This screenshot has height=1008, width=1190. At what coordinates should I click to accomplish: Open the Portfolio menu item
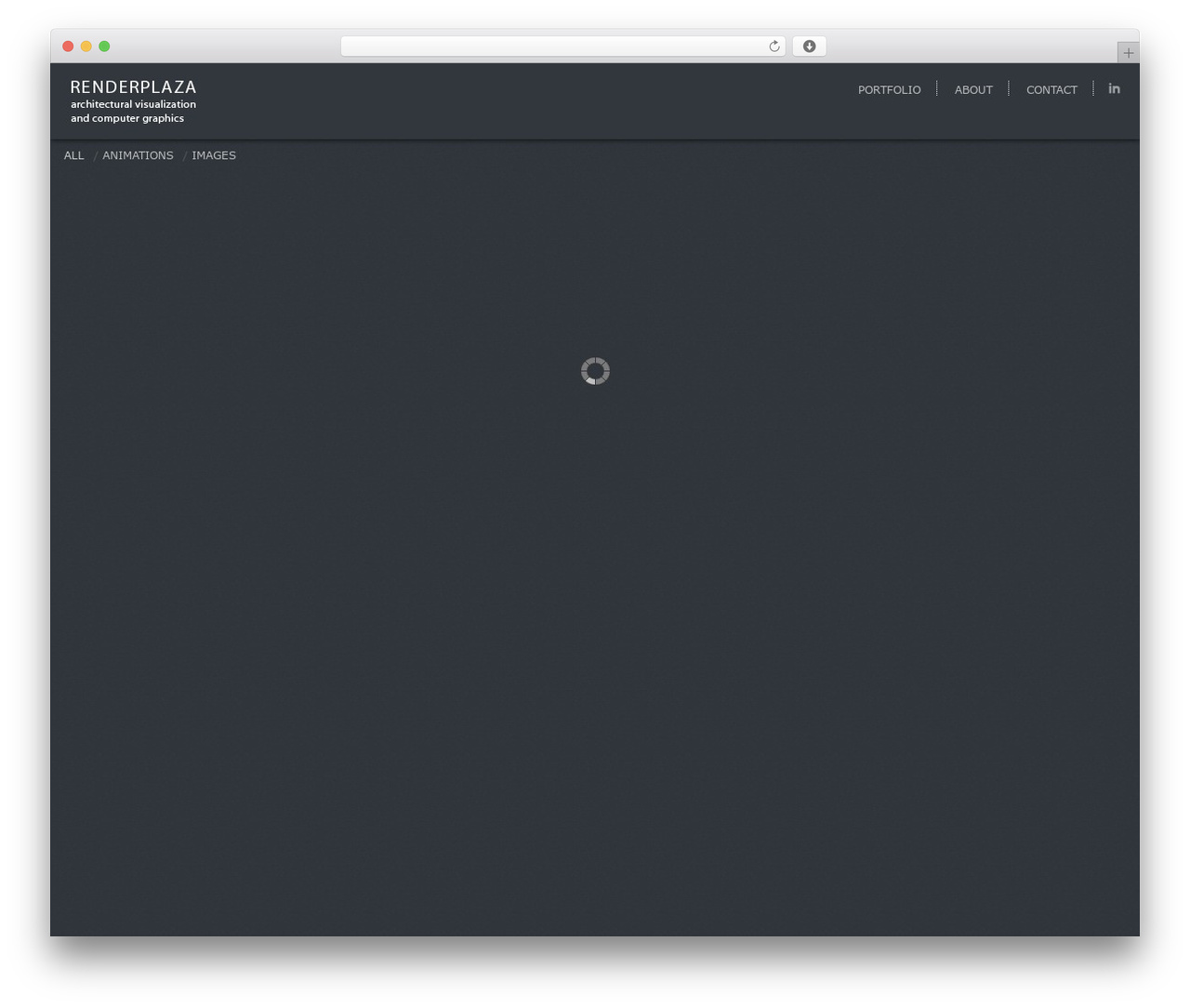(889, 90)
